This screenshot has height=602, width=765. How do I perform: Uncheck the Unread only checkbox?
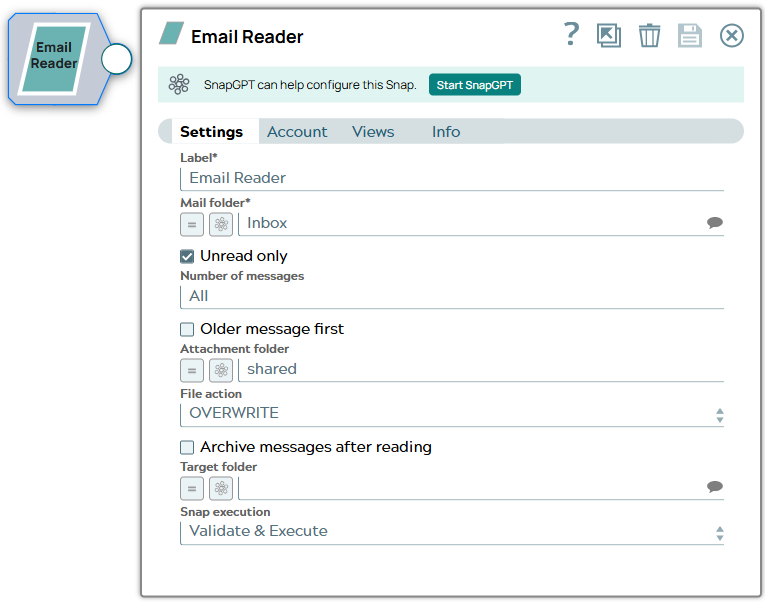[x=187, y=256]
